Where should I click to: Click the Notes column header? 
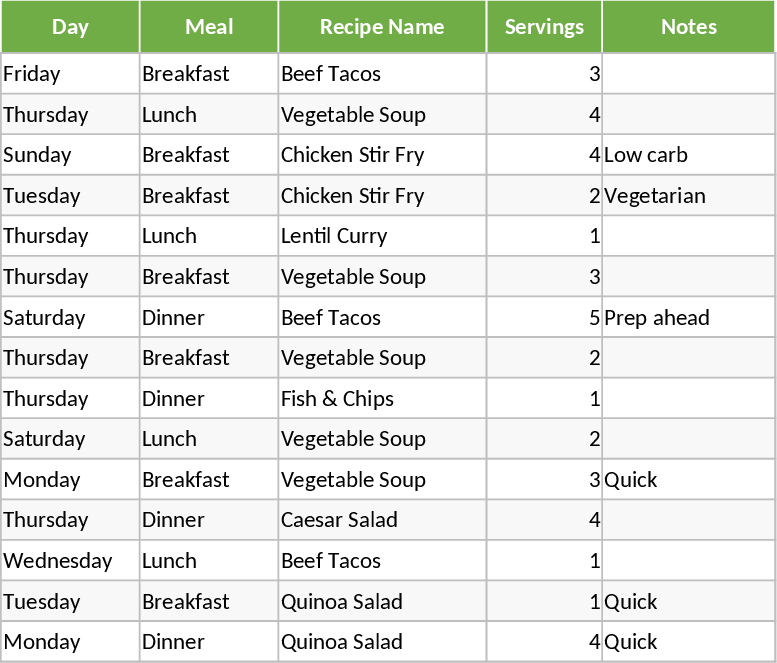688,27
